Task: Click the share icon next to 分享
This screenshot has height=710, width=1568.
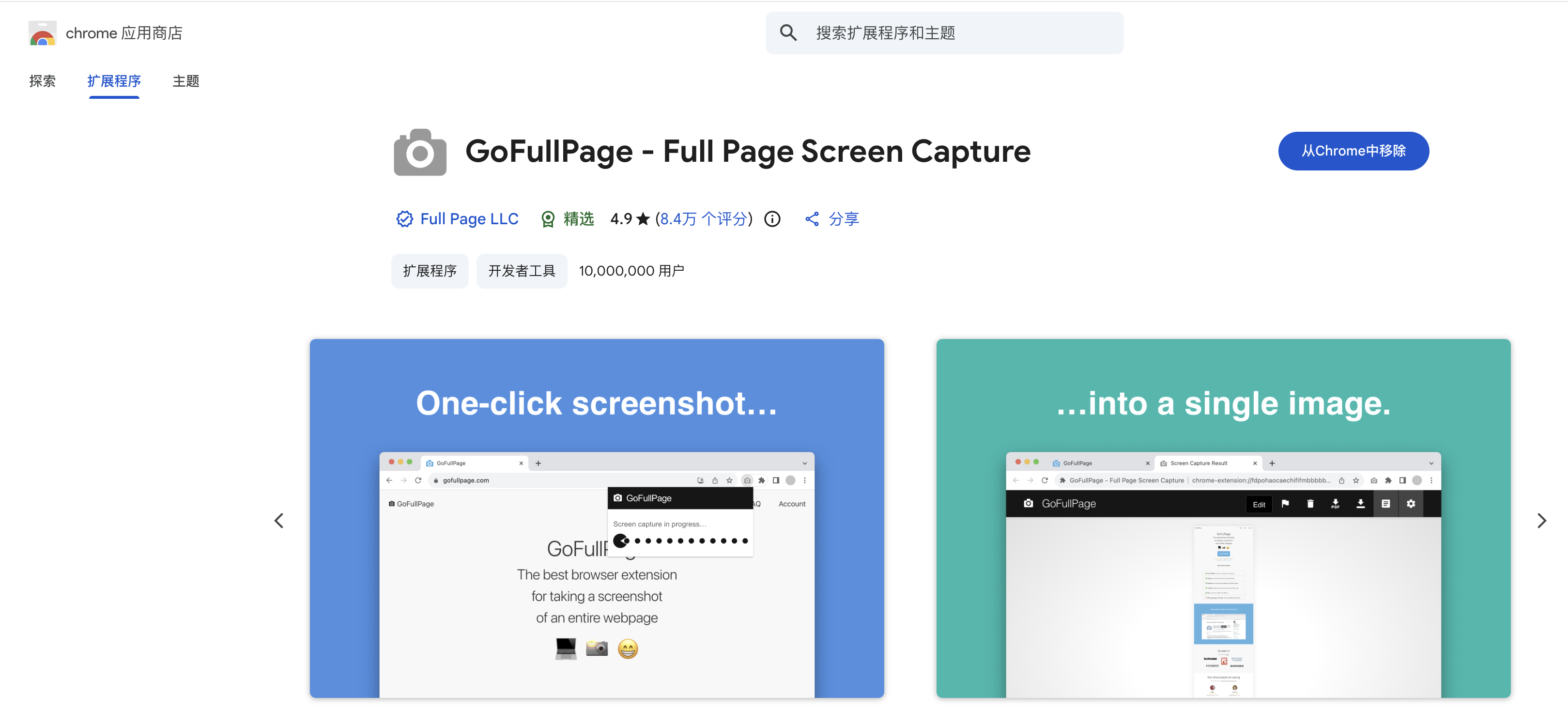Action: pos(812,219)
